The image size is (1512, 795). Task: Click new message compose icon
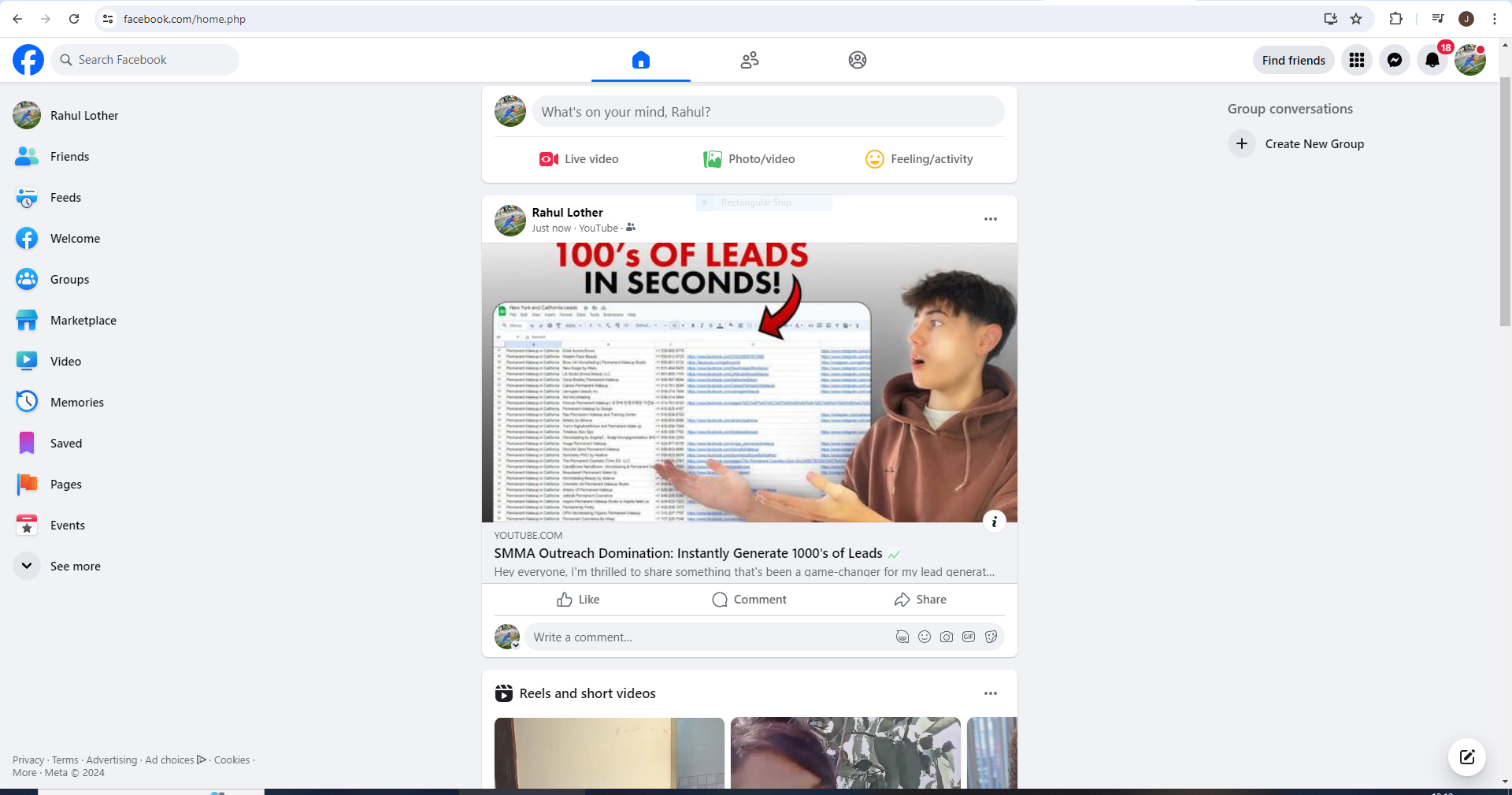click(x=1467, y=757)
